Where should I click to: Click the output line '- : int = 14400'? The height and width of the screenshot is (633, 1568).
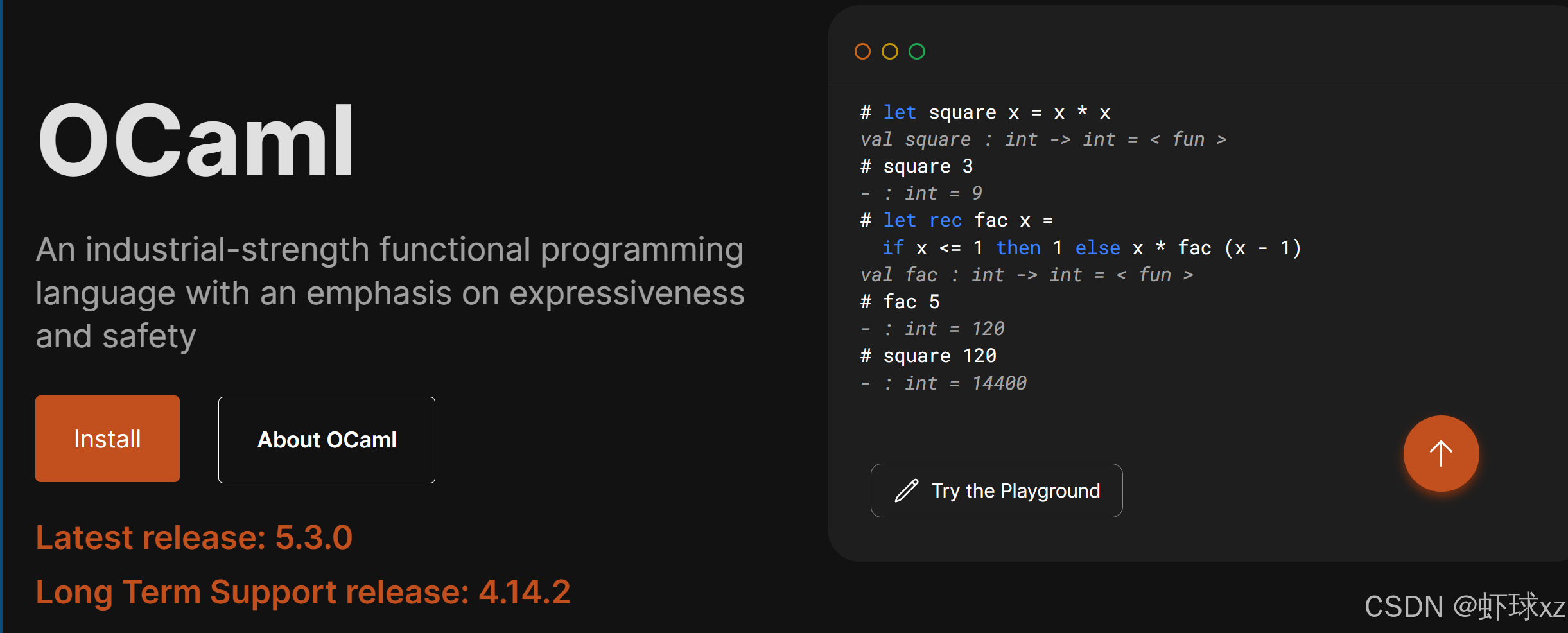tap(944, 383)
